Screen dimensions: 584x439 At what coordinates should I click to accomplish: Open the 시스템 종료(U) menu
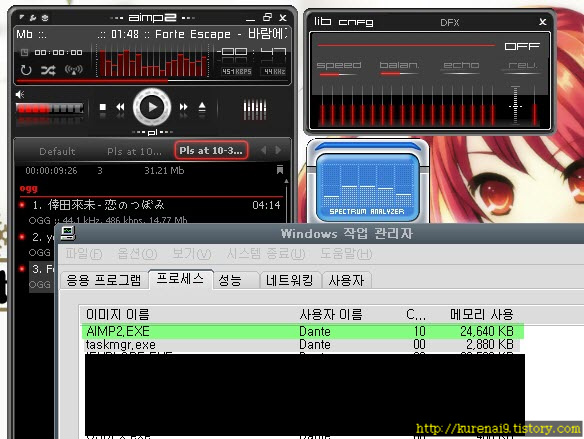pyautogui.click(x=266, y=254)
